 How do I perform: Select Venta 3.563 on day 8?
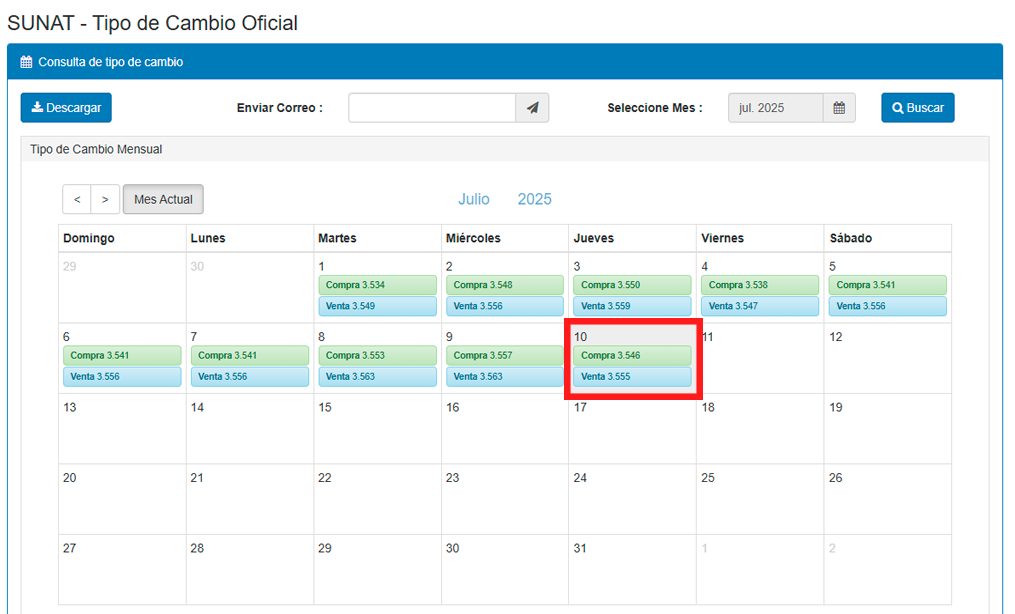(x=377, y=377)
